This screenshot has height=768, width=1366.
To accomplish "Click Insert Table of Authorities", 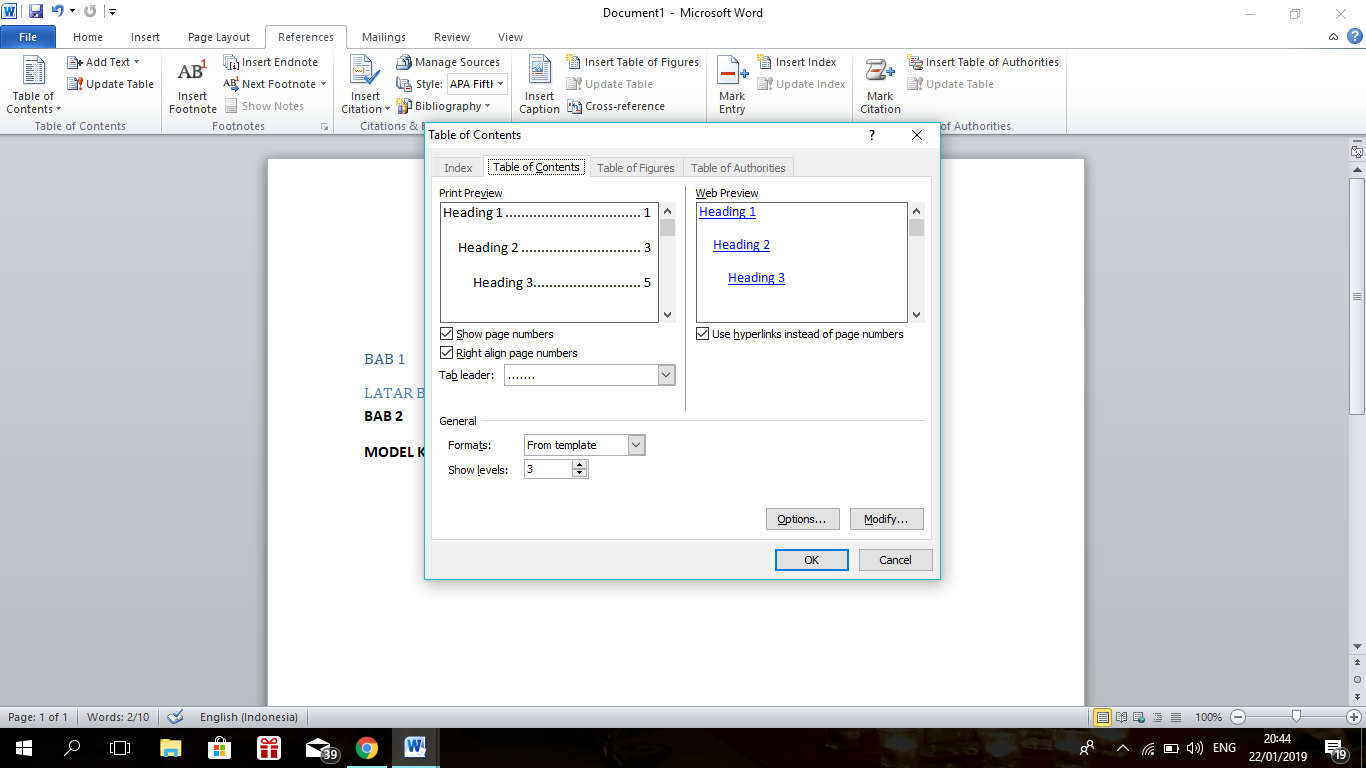I will [983, 62].
